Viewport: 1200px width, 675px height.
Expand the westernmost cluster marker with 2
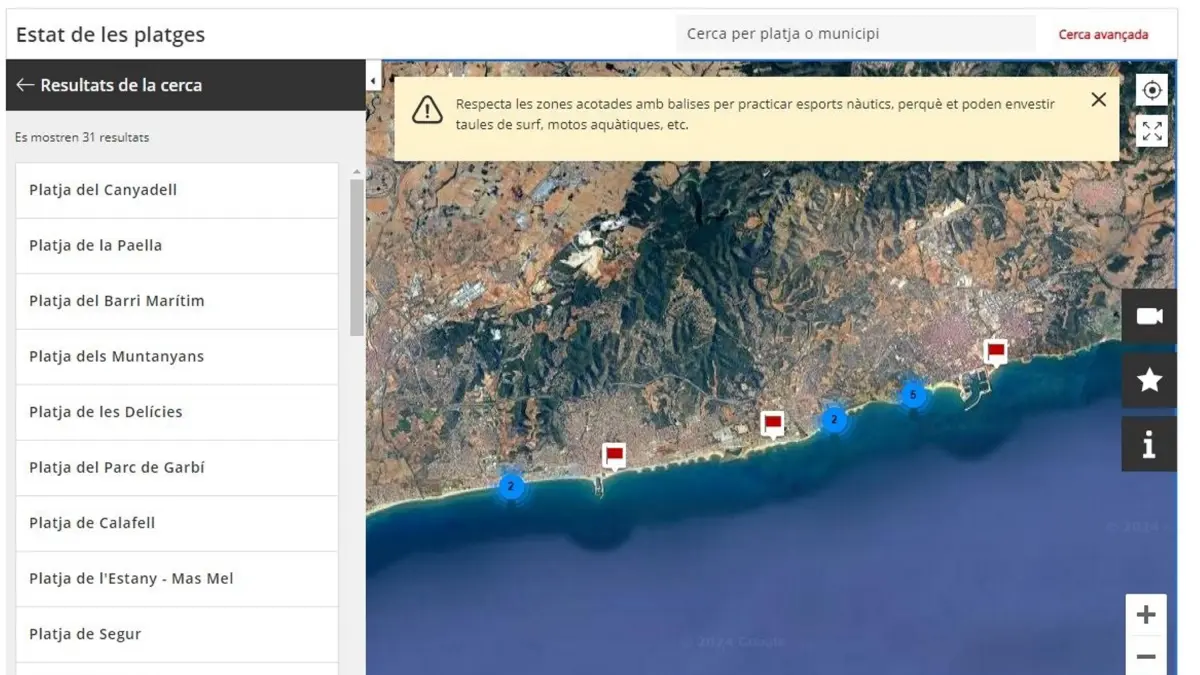pyautogui.click(x=511, y=487)
